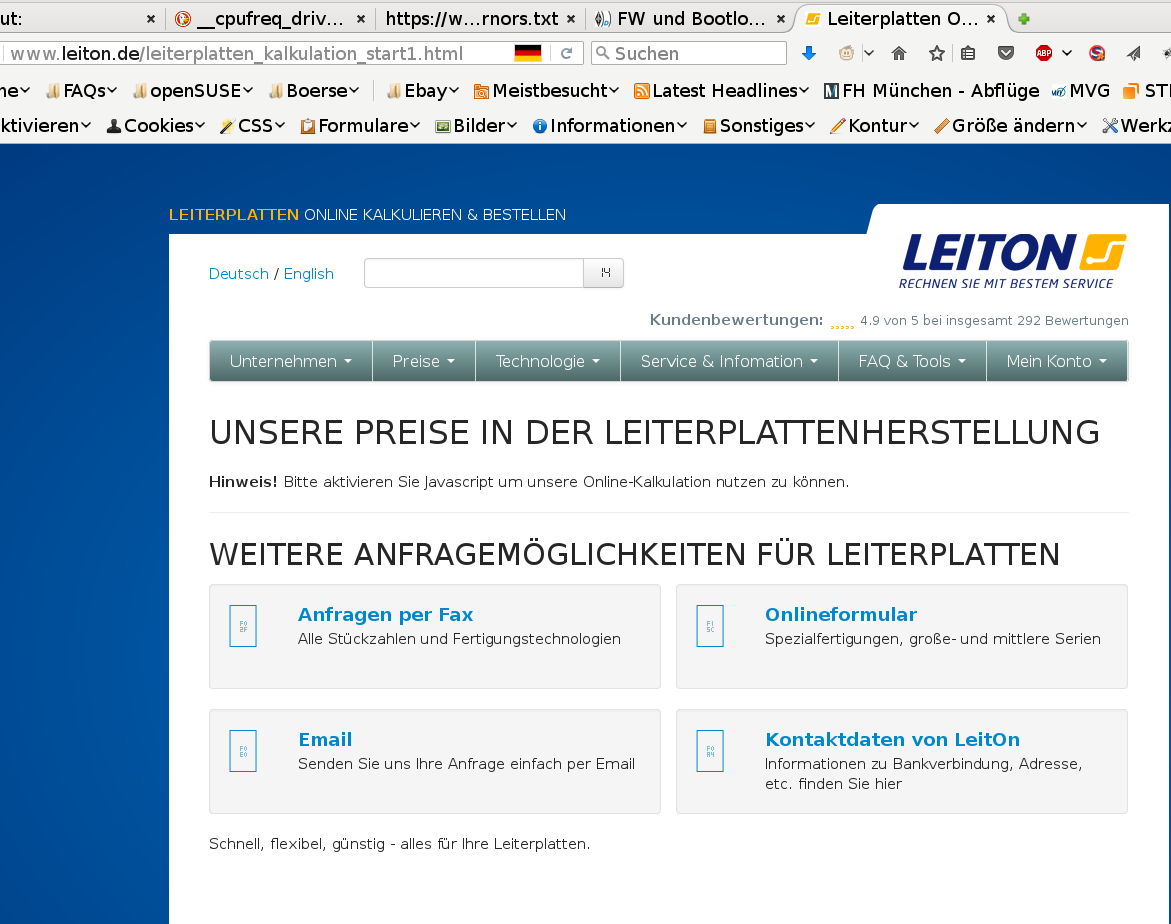Click the German flag icon in address bar
The height and width of the screenshot is (924, 1171).
tap(528, 53)
